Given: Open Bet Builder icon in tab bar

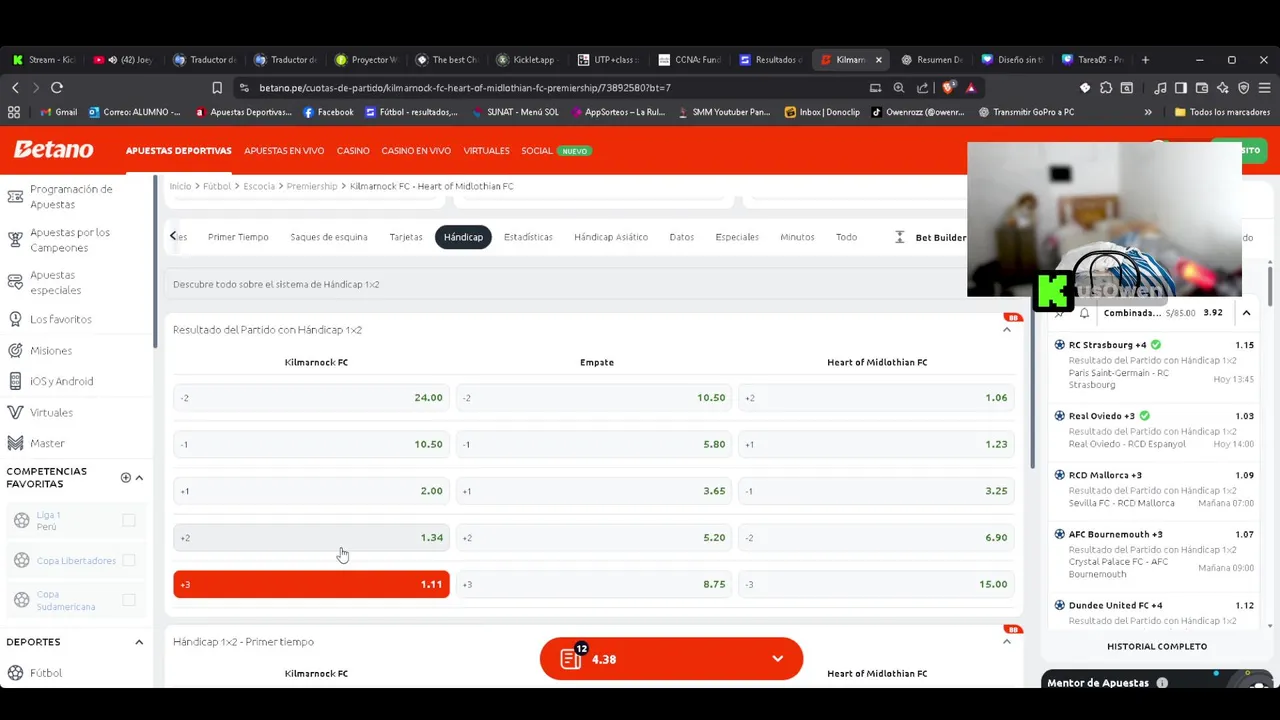Looking at the screenshot, I should (x=899, y=237).
